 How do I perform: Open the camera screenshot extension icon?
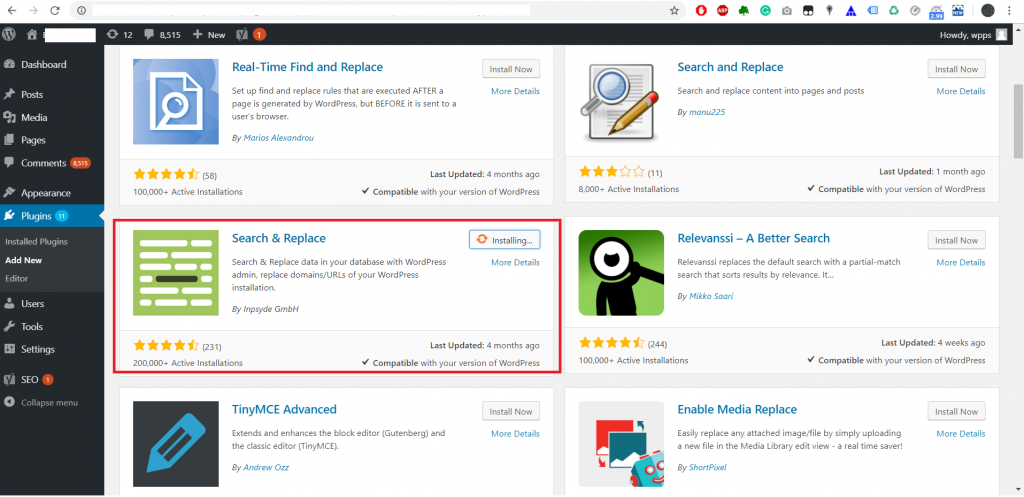click(787, 10)
